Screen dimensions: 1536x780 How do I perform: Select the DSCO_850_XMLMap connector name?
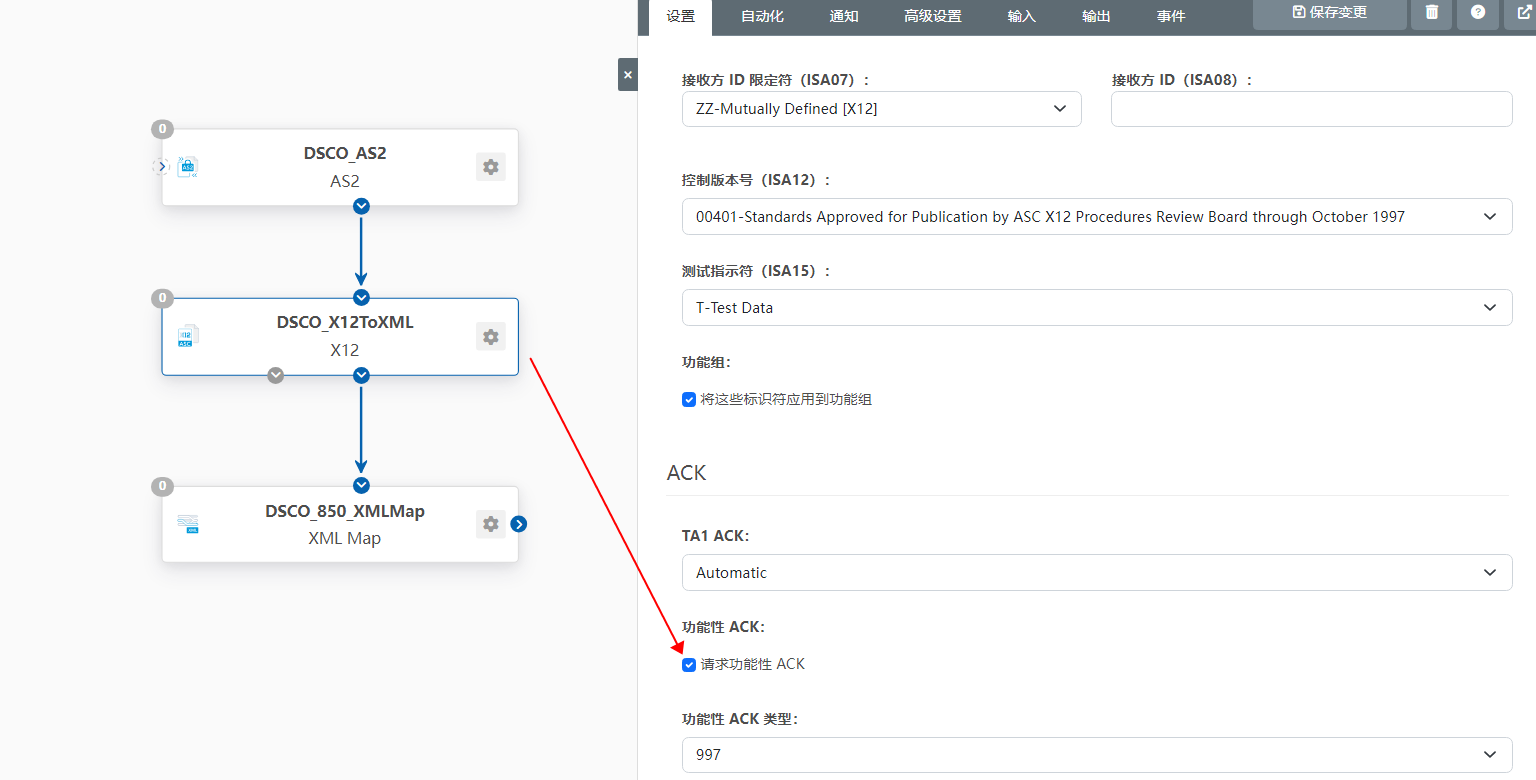click(x=345, y=511)
